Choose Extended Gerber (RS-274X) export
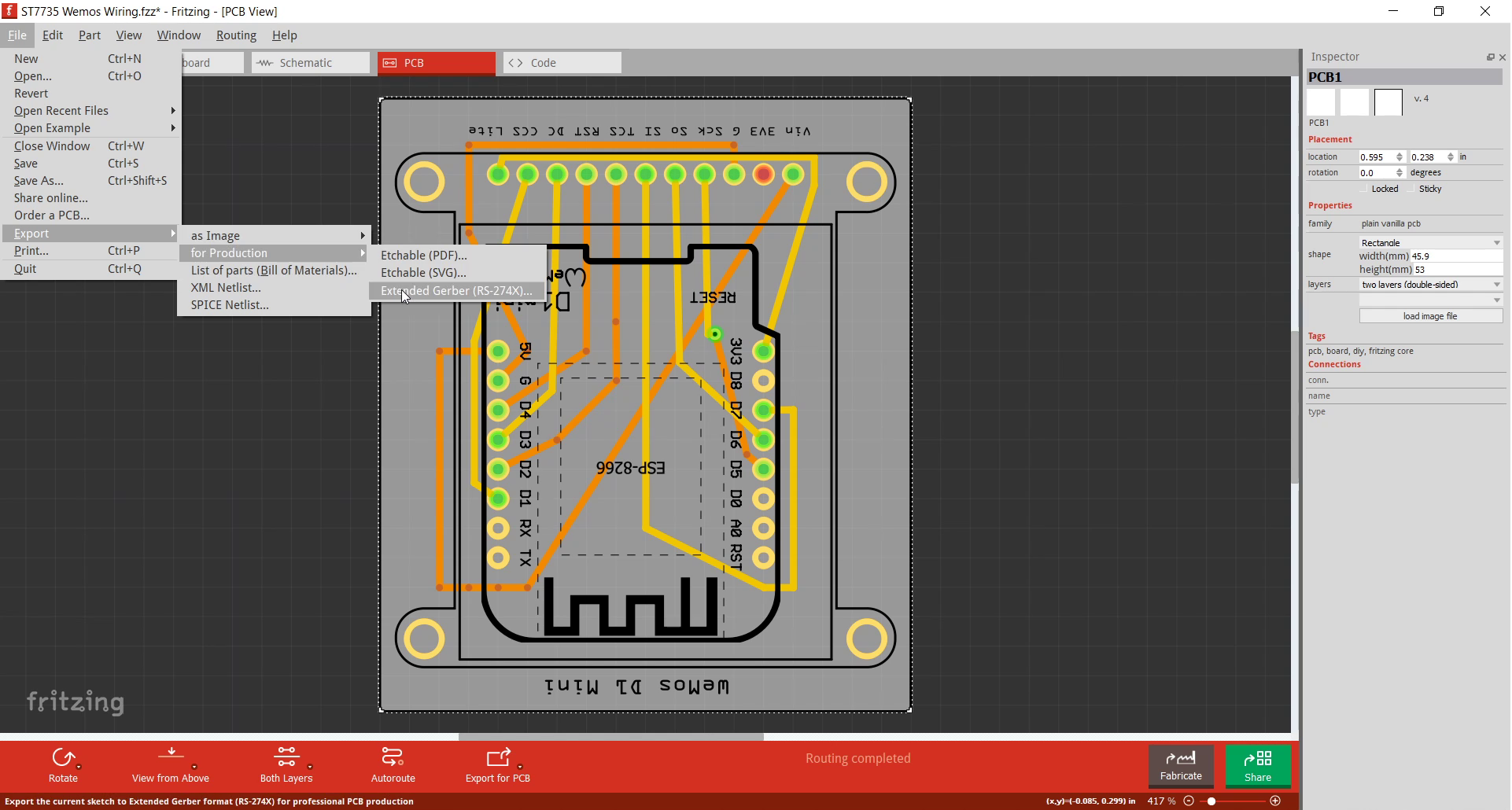1512x810 pixels. (x=457, y=291)
